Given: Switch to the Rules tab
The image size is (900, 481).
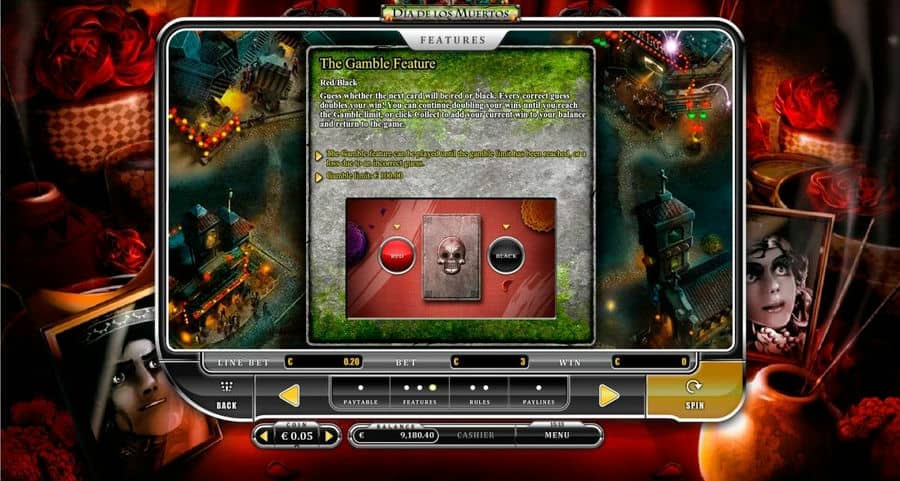Looking at the screenshot, I should tap(479, 393).
